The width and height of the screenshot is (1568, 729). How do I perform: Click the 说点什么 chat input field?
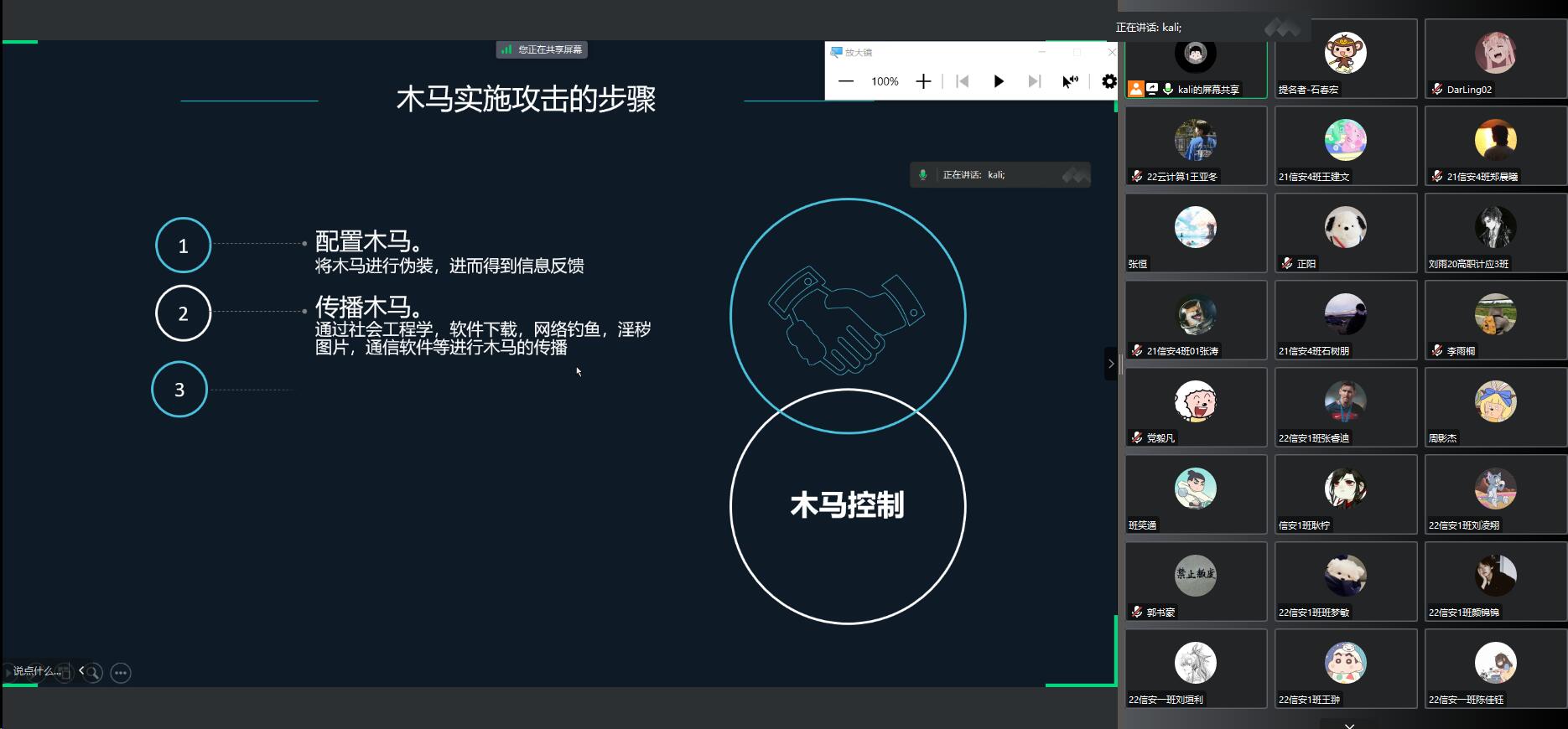(36, 671)
